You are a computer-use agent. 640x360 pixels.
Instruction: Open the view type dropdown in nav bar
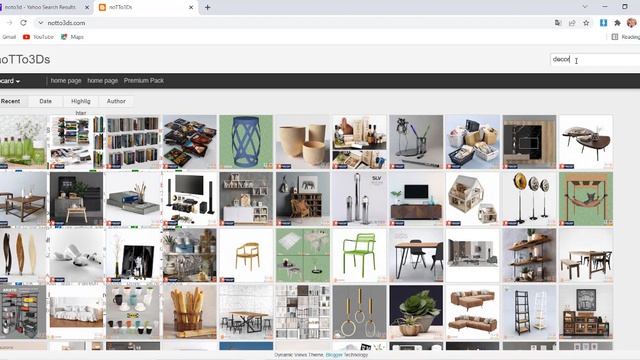pyautogui.click(x=10, y=81)
